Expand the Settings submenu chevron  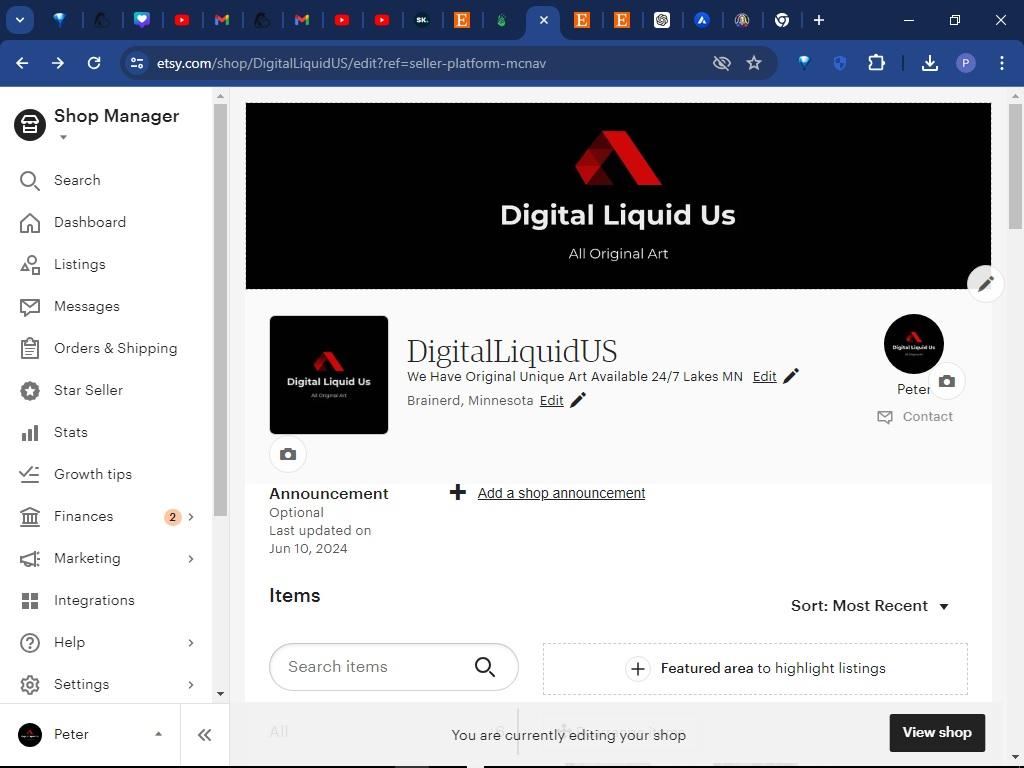click(x=191, y=684)
